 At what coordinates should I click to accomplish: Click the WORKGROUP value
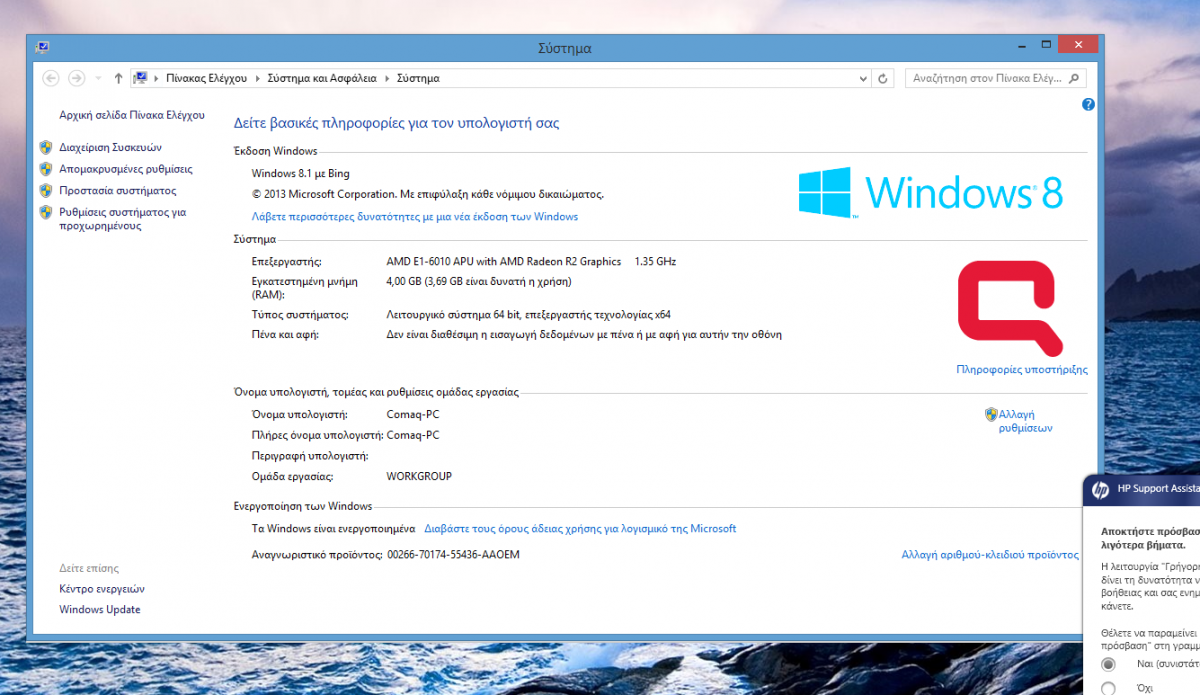pyautogui.click(x=419, y=476)
